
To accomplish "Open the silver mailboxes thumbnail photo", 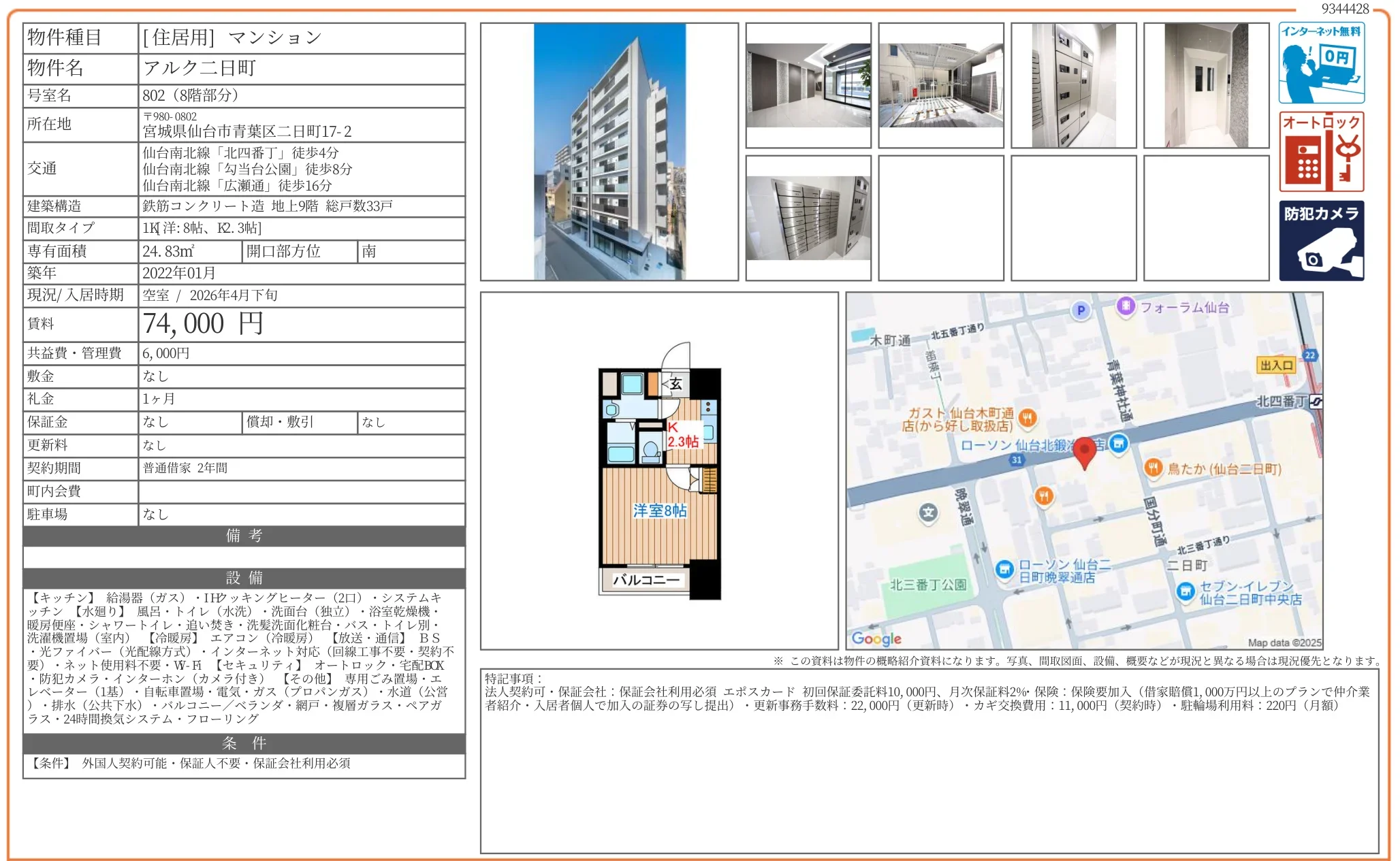I will pyautogui.click(x=808, y=218).
